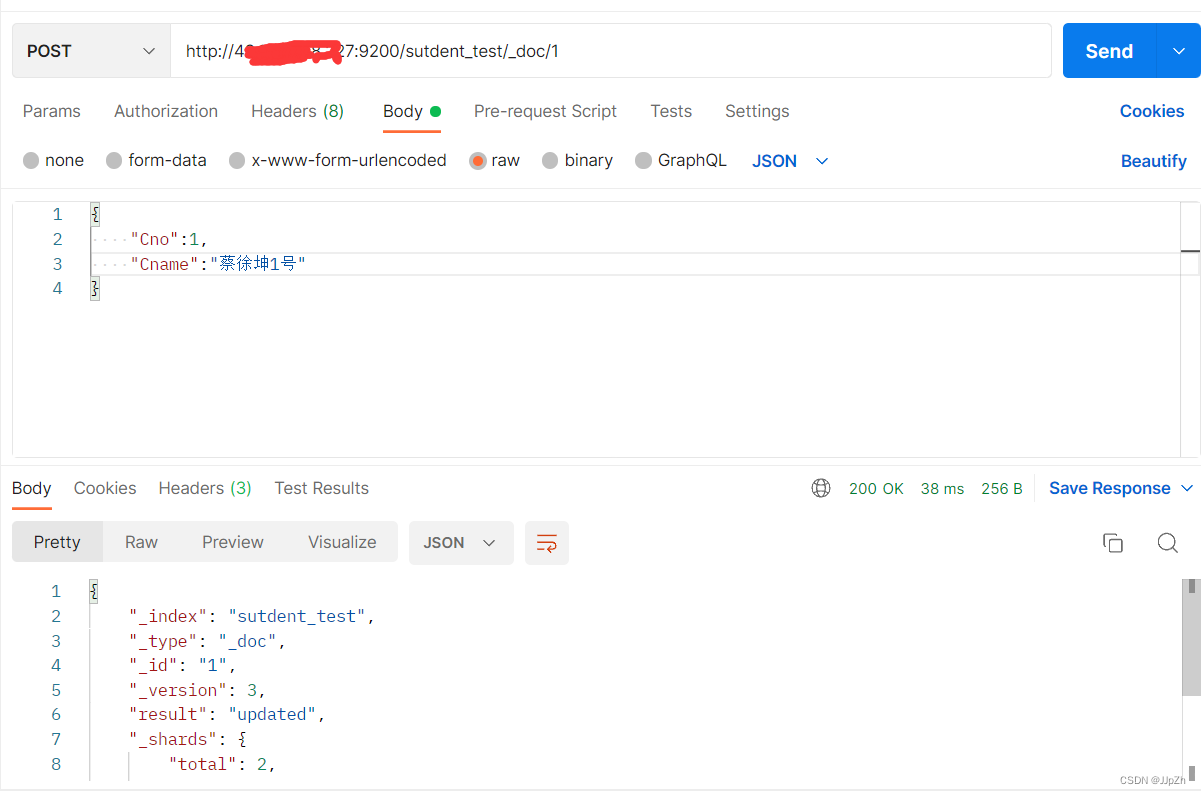Send the request with the Send button

click(x=1109, y=51)
